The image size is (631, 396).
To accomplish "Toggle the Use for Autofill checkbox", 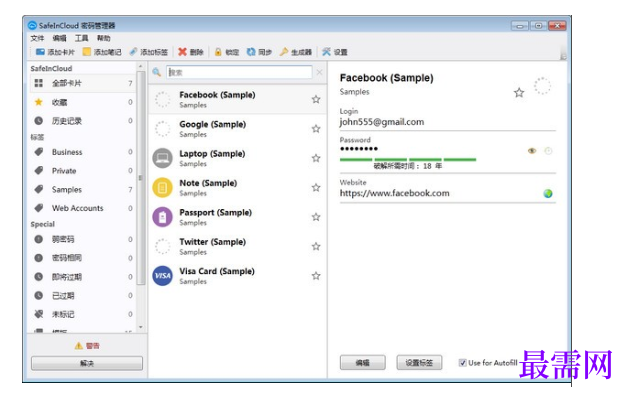I will (x=463, y=363).
